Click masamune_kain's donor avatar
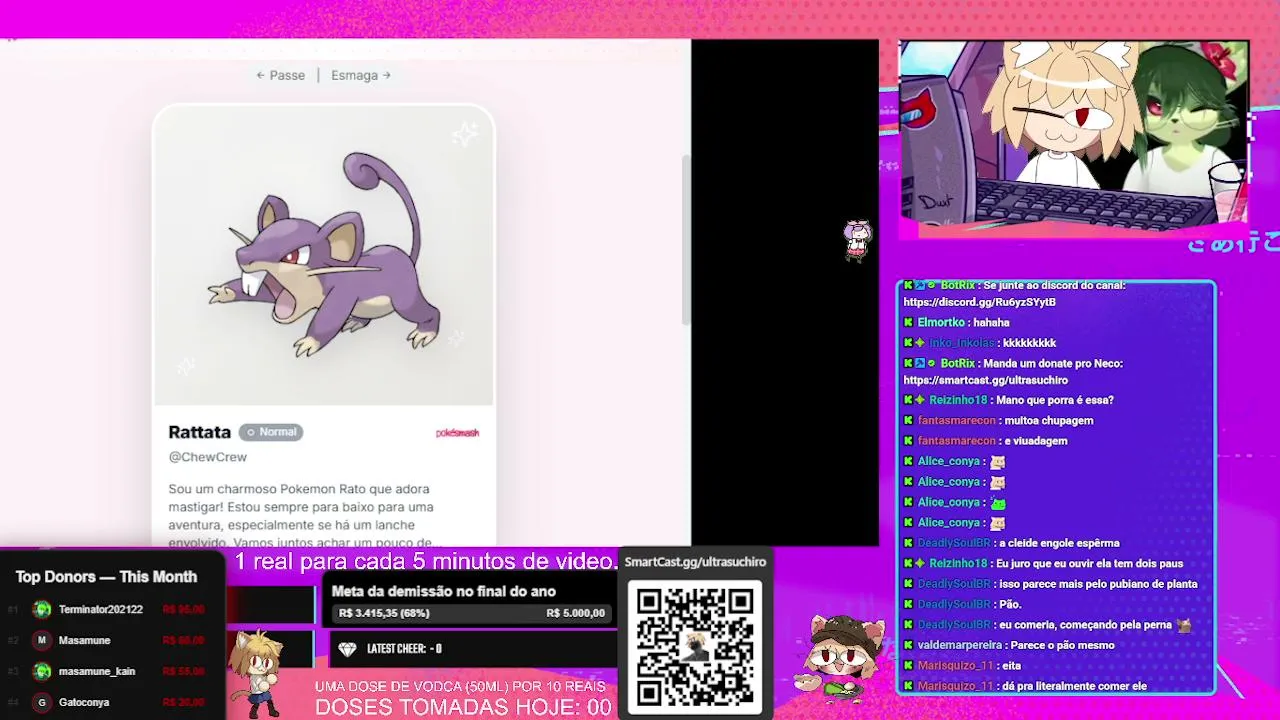1280x720 pixels. click(42, 671)
